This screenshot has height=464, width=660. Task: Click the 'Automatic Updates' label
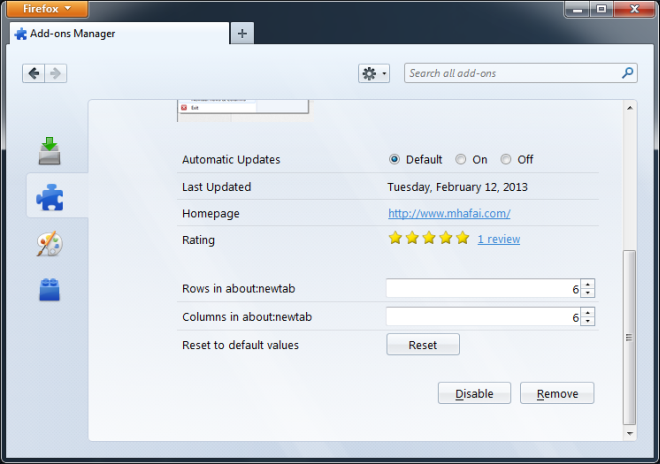[231, 160]
